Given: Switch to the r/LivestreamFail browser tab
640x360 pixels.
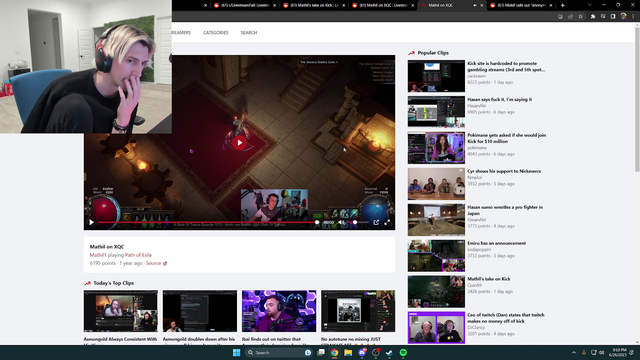Looking at the screenshot, I should click(244, 5).
